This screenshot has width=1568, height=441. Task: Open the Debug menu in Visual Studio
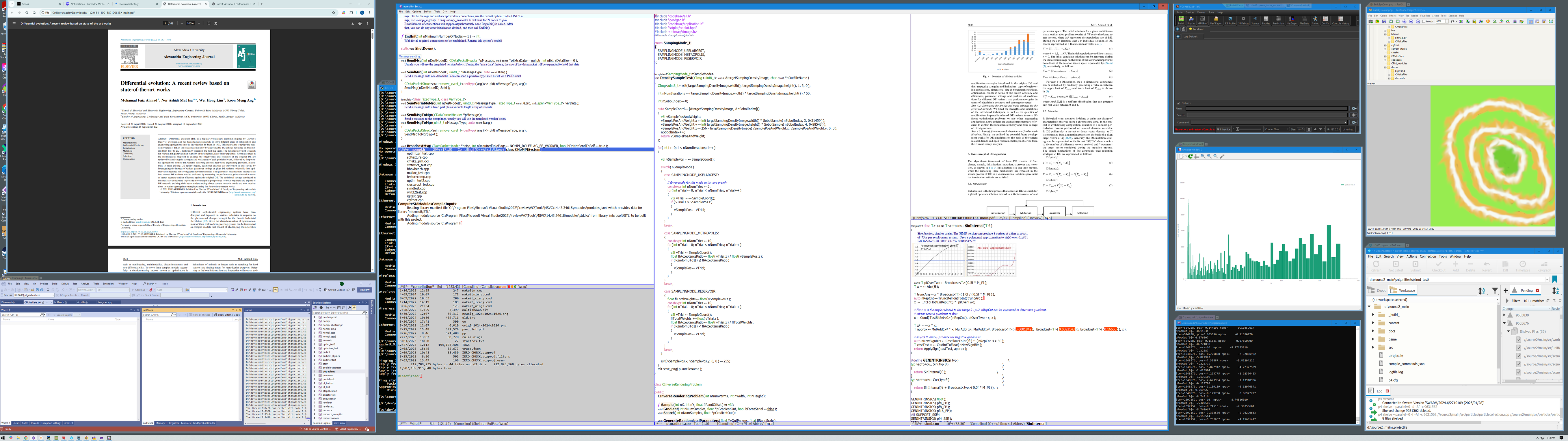[65, 284]
